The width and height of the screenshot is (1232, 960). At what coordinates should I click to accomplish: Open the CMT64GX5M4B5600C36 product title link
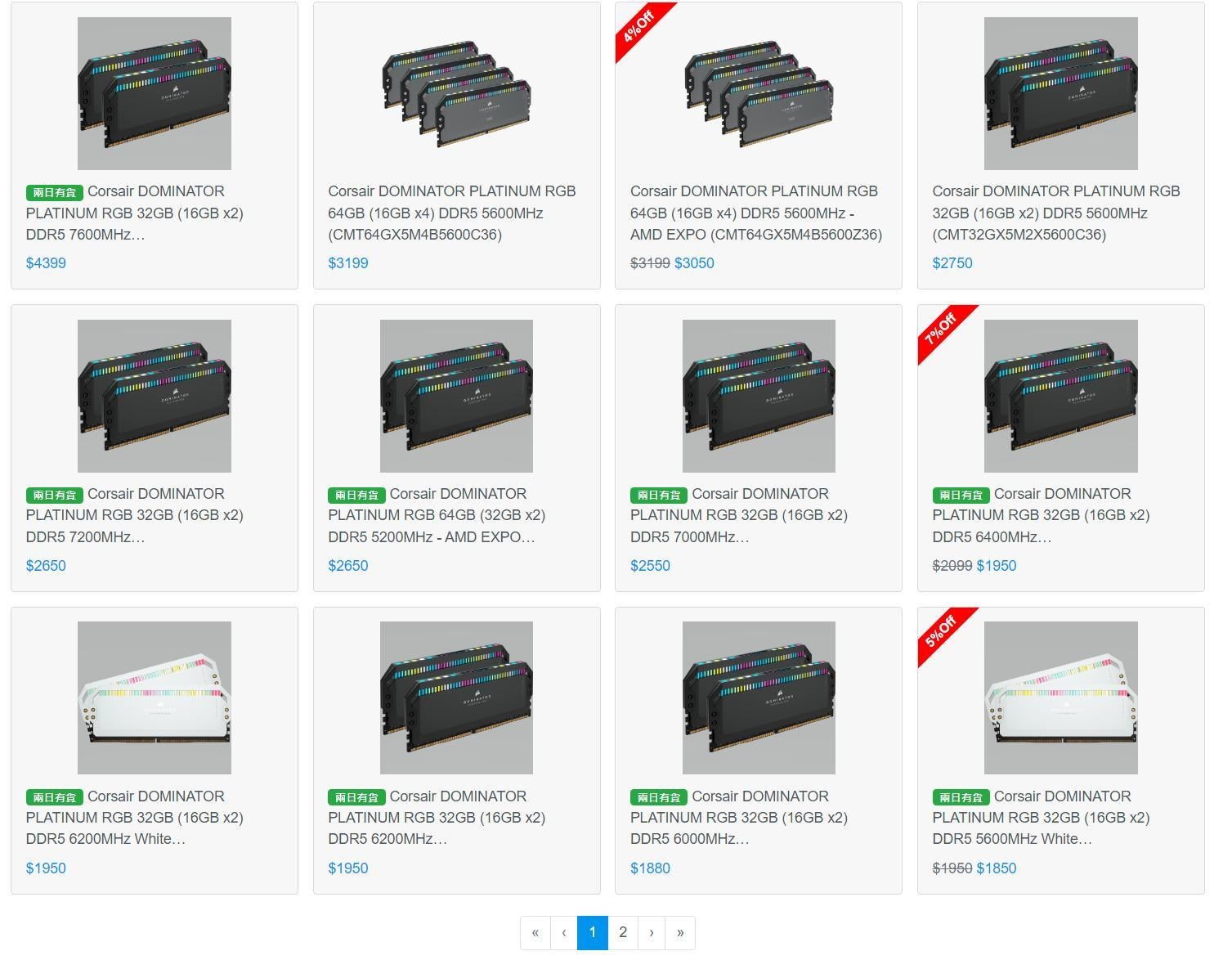[x=451, y=213]
